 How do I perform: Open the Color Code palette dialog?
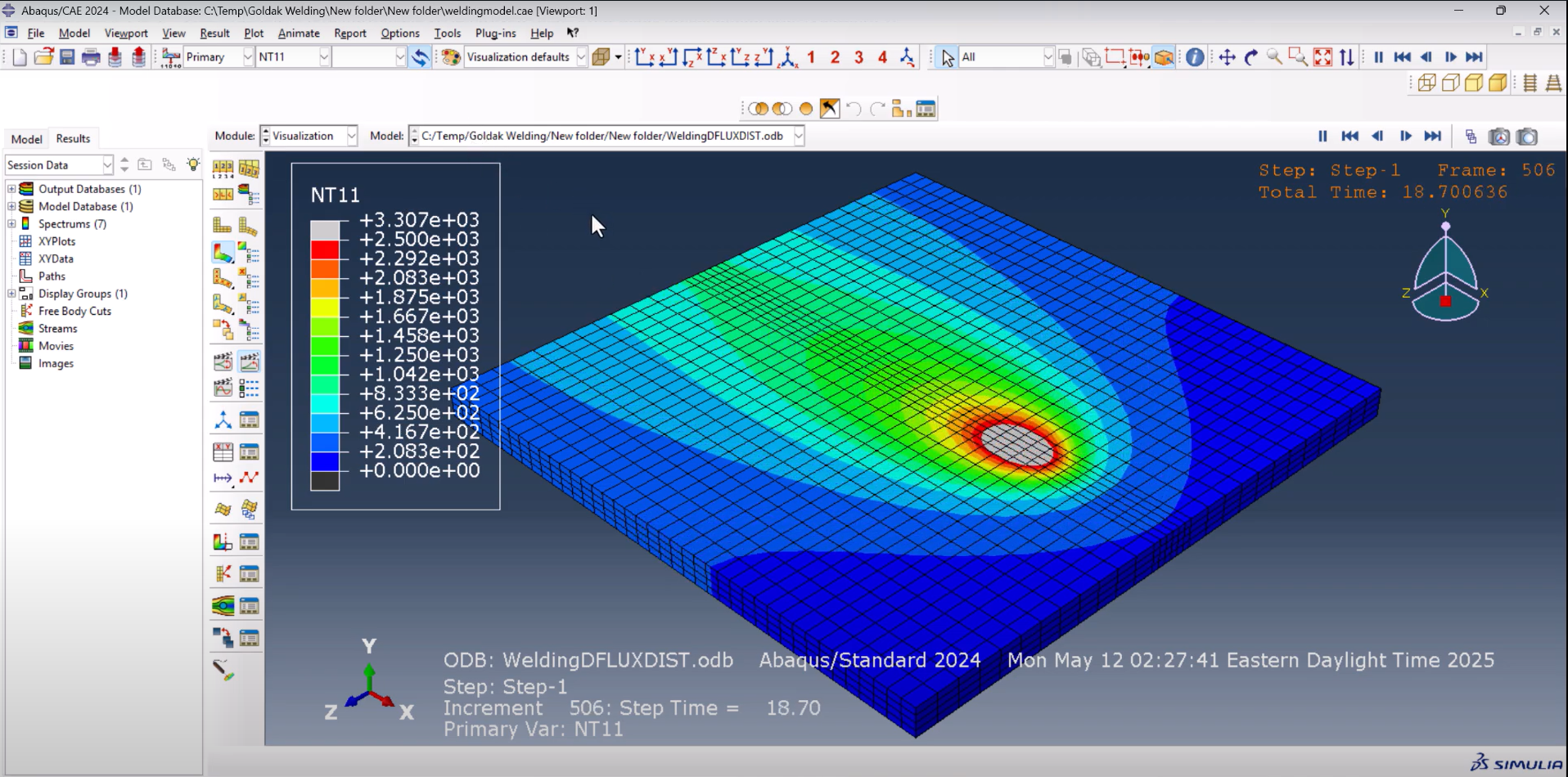449,57
